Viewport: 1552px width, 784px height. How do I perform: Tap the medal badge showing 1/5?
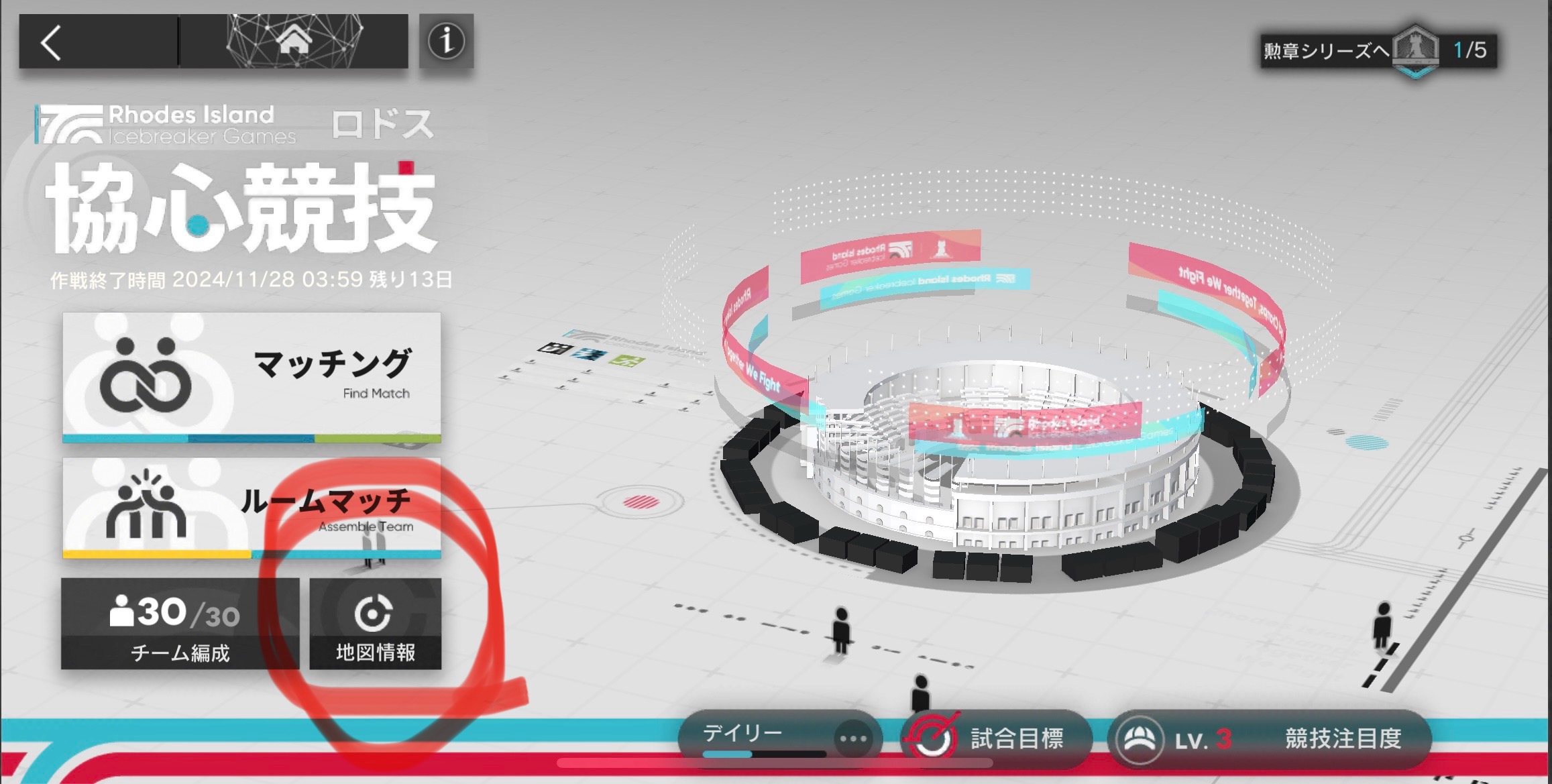coord(1415,51)
